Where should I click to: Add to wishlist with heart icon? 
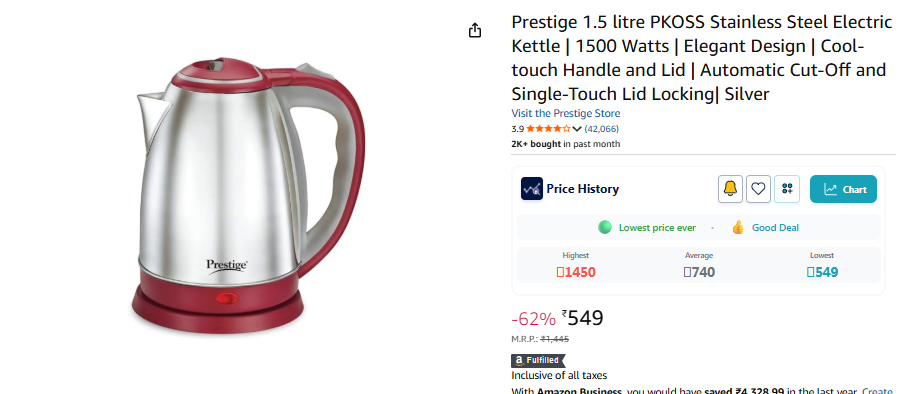point(758,189)
